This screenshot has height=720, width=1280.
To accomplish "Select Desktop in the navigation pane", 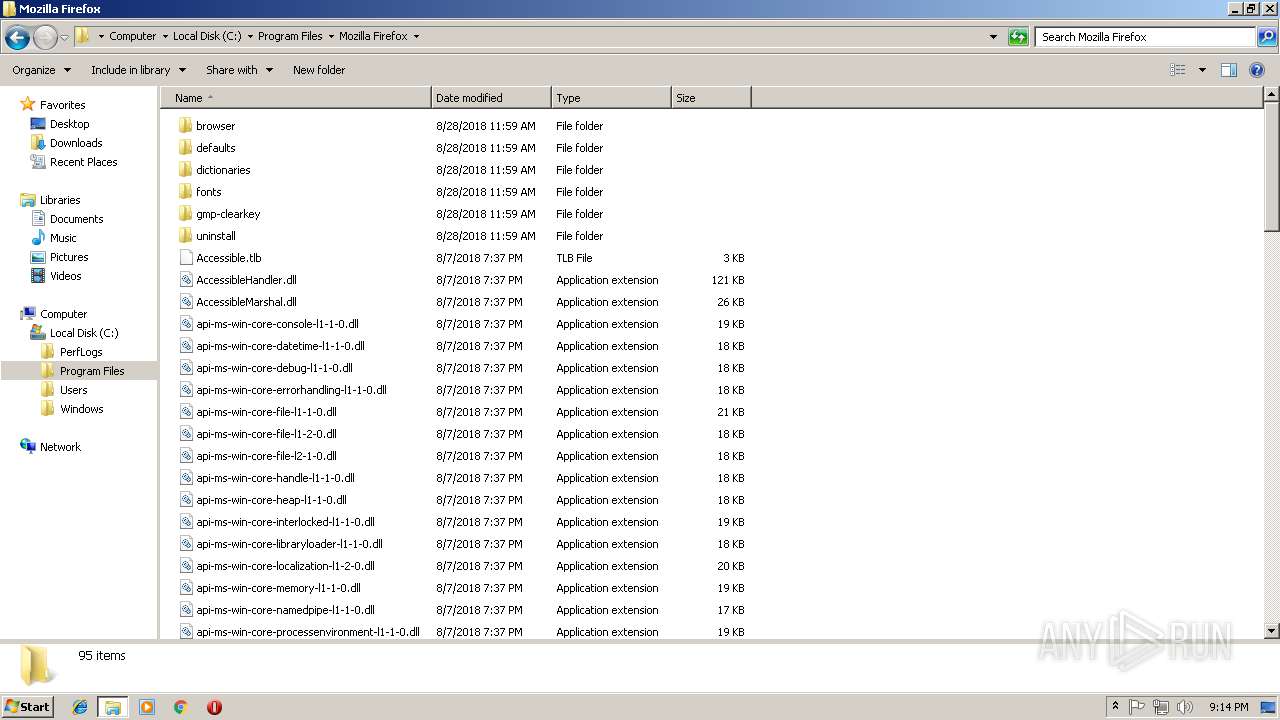I will 69,124.
